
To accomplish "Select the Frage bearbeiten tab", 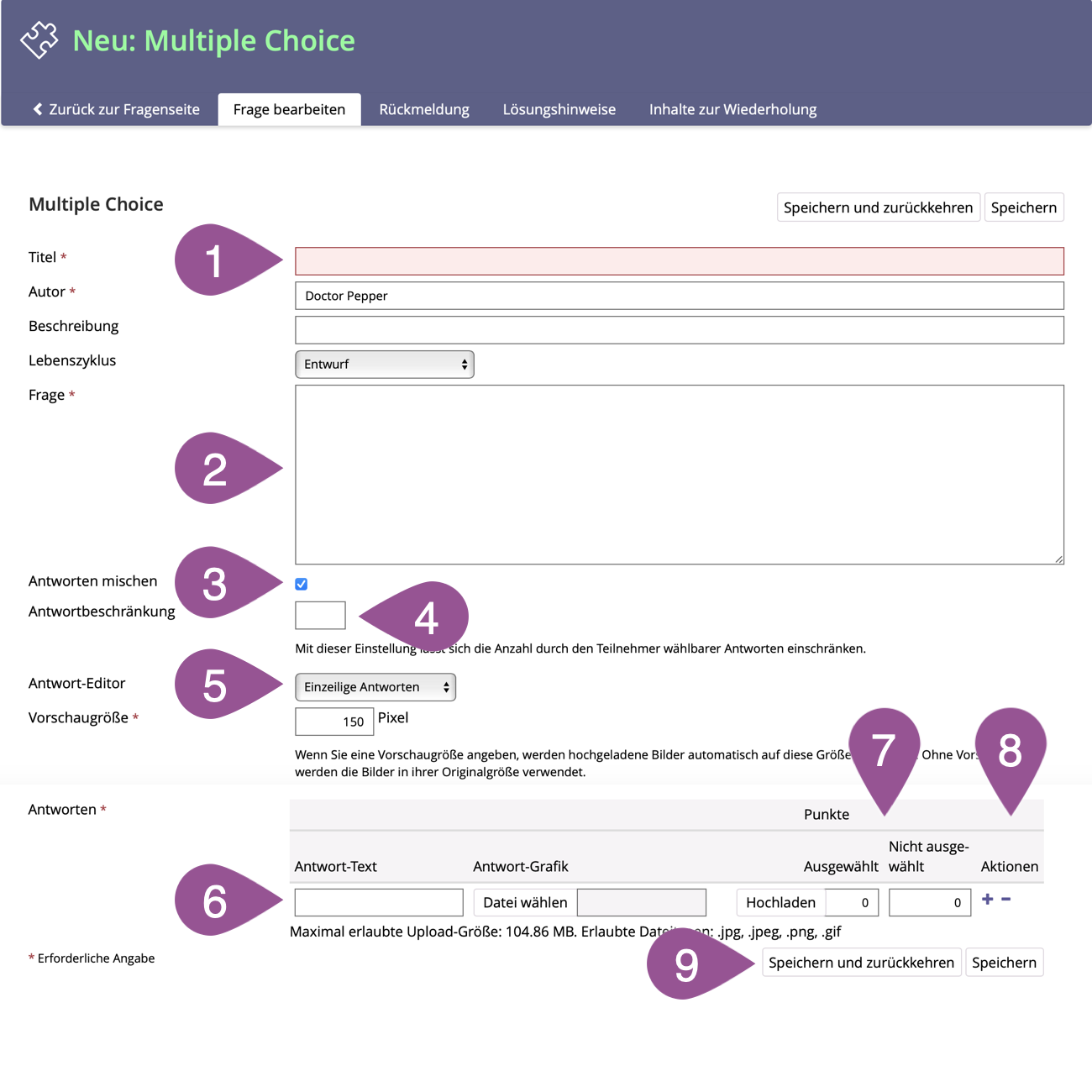I will tap(289, 109).
